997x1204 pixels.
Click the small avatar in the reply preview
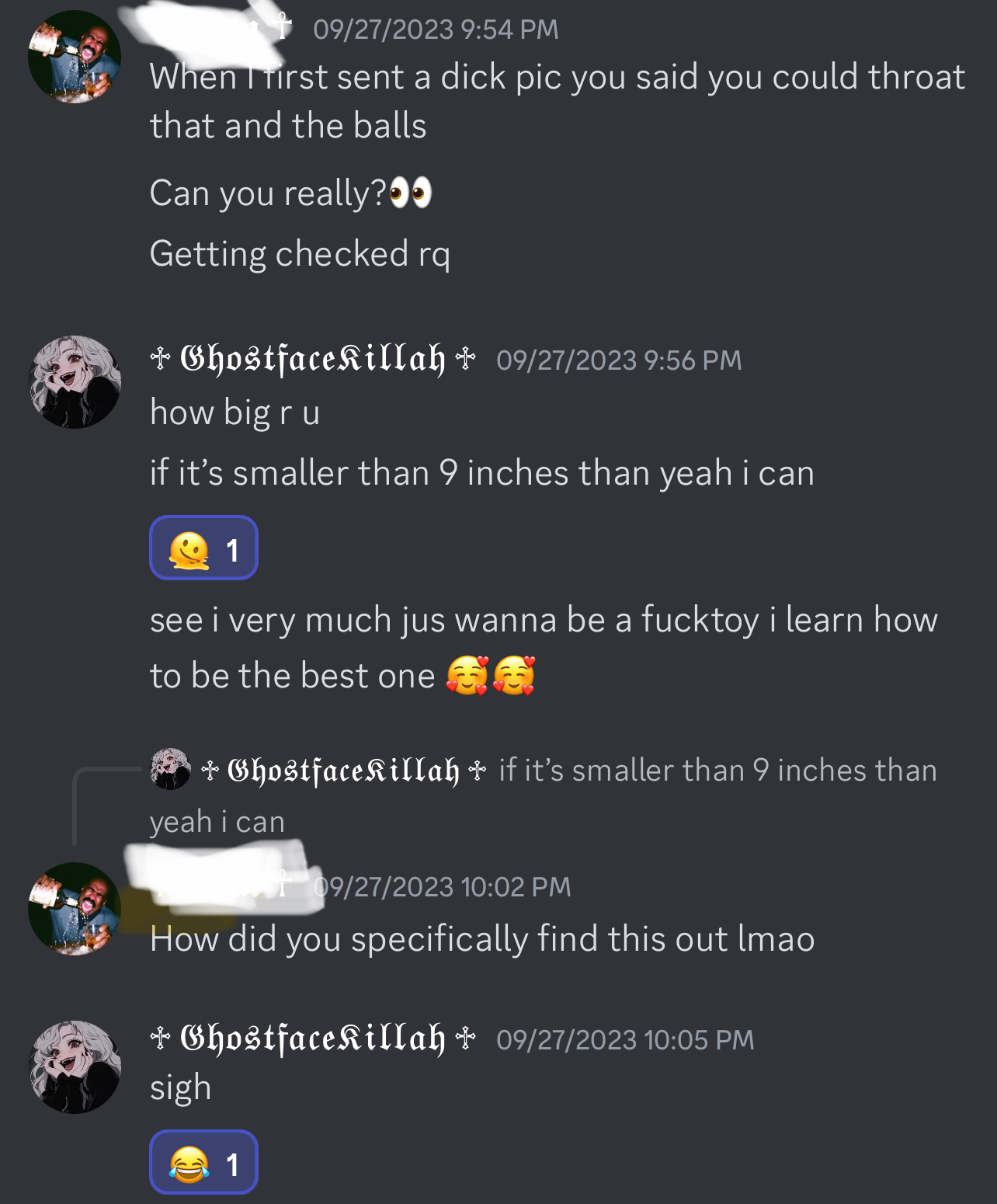pos(170,769)
